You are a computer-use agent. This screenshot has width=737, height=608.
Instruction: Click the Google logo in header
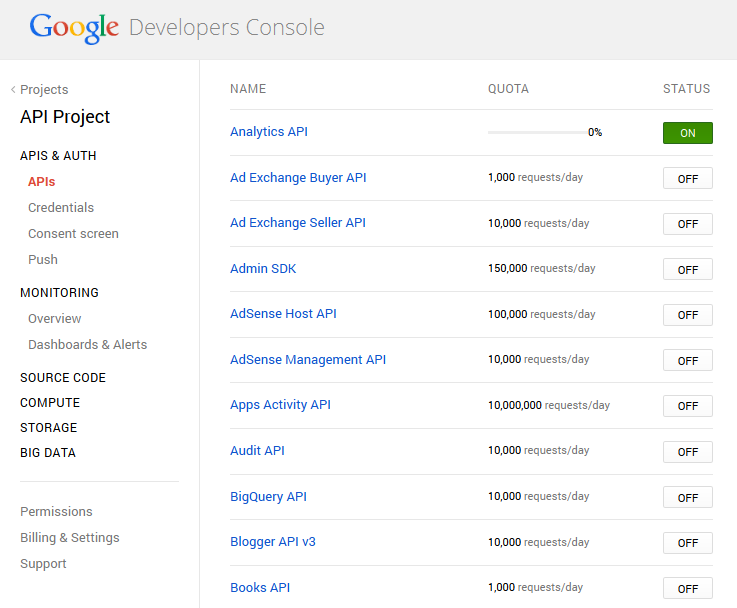click(74, 28)
